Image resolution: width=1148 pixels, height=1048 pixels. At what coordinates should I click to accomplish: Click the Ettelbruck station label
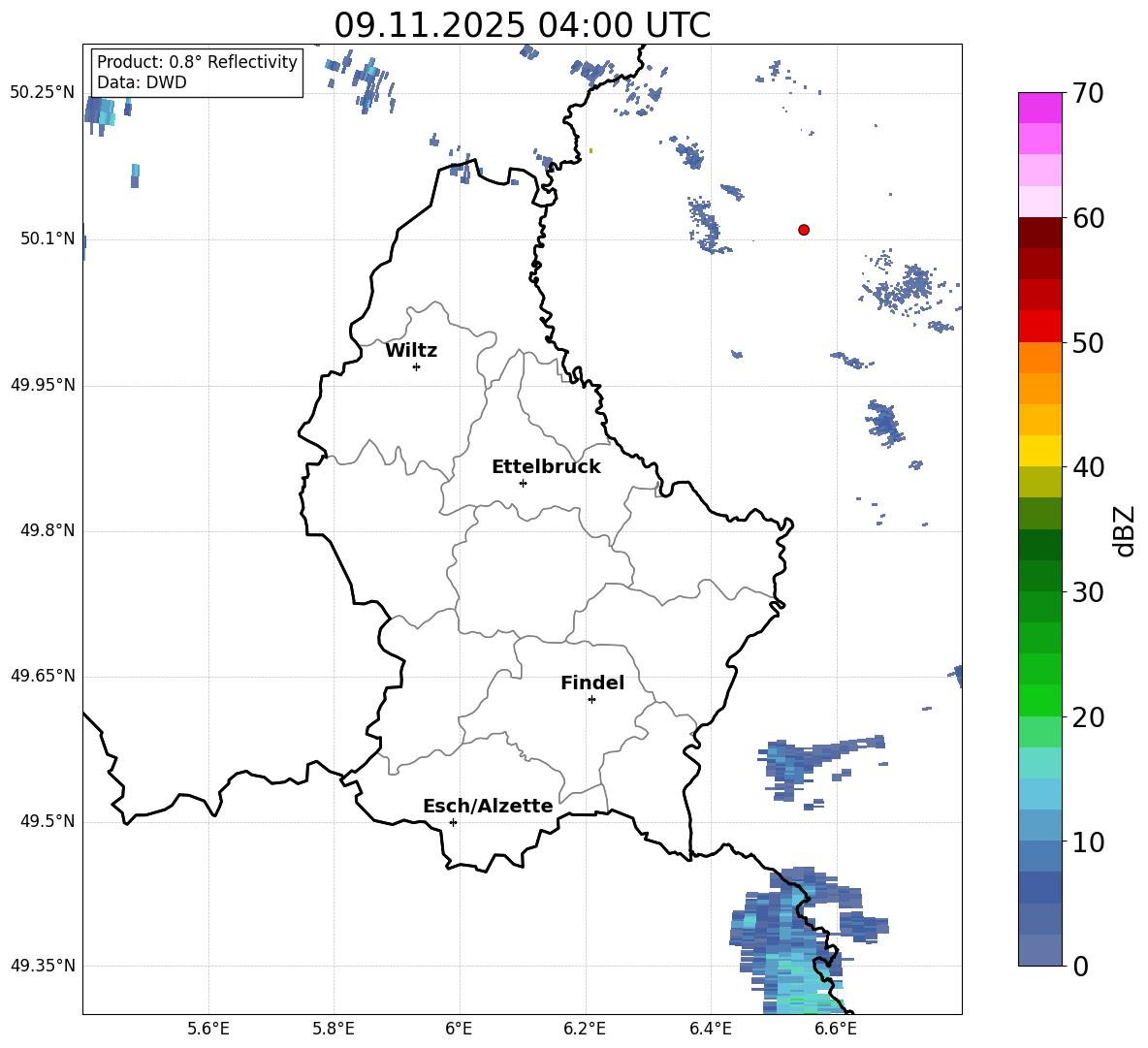546,467
